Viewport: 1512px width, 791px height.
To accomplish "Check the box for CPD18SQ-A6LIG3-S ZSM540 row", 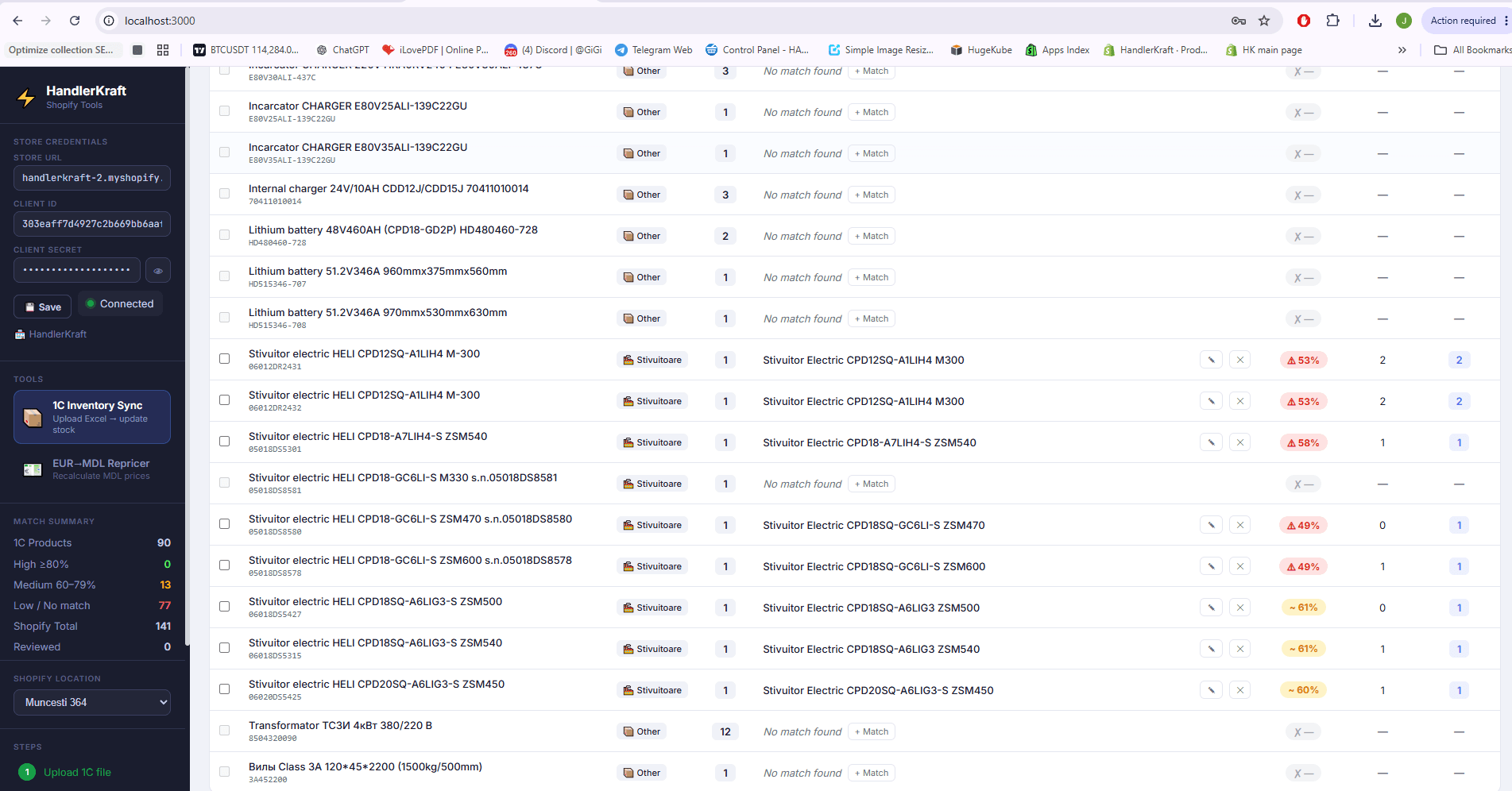I will 225,648.
